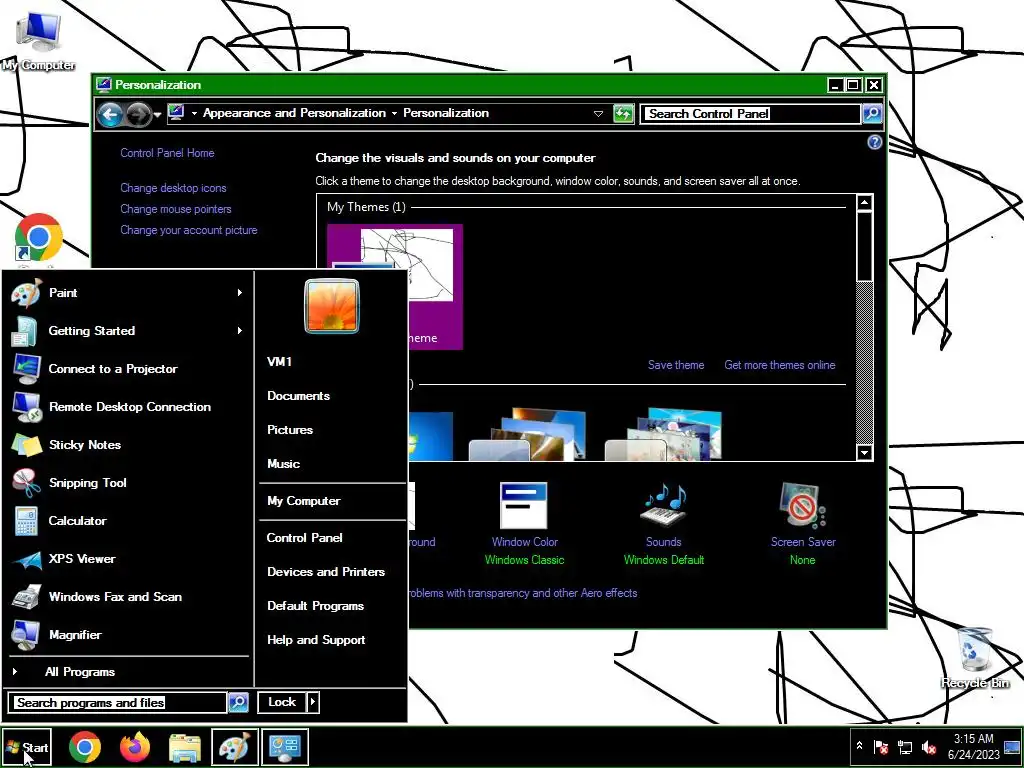Screen dimensions: 1024x768
Task: Start the Snipping Tool
Action: [x=128, y=483]
